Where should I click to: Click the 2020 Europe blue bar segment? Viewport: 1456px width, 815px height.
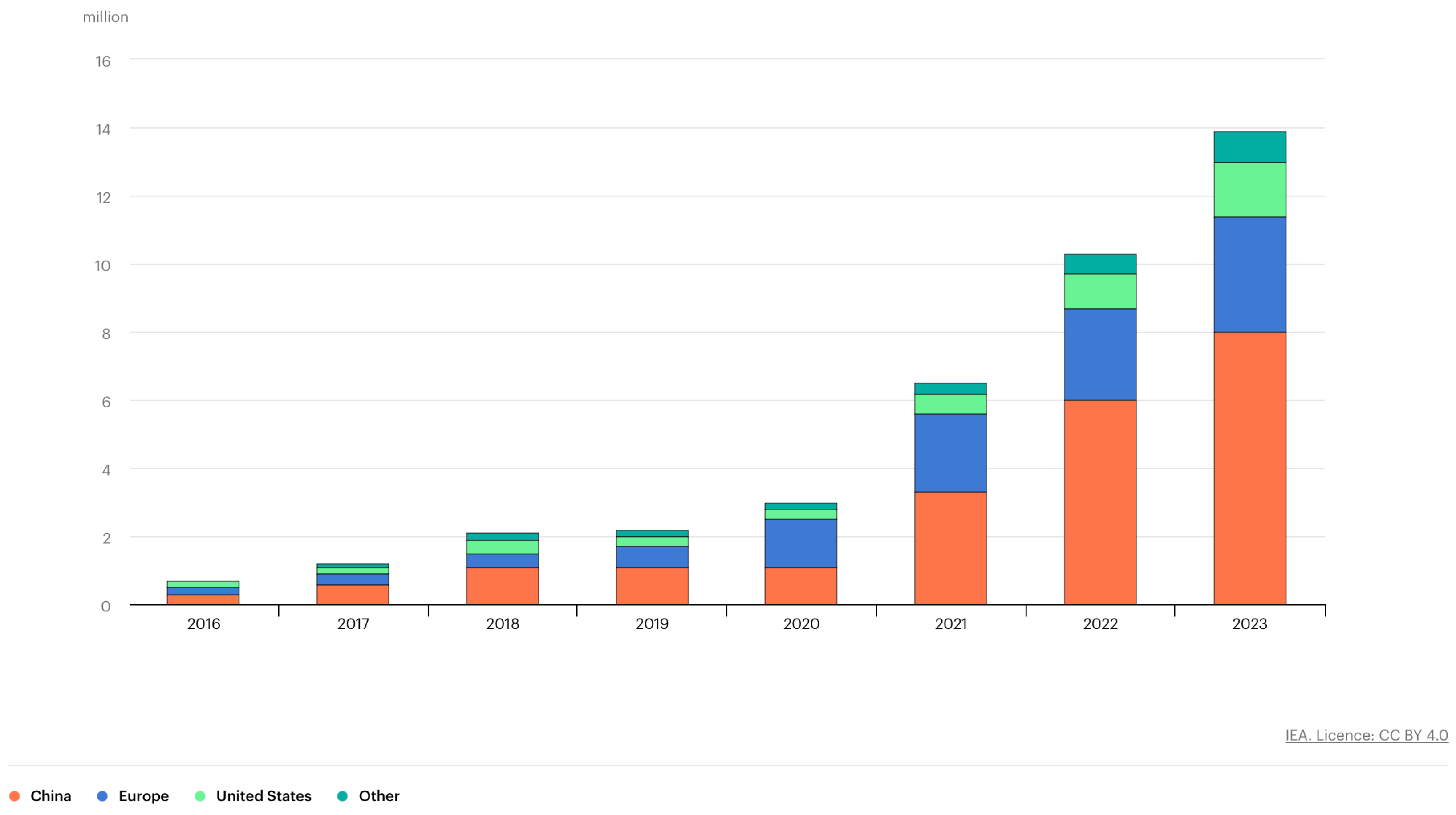click(800, 543)
